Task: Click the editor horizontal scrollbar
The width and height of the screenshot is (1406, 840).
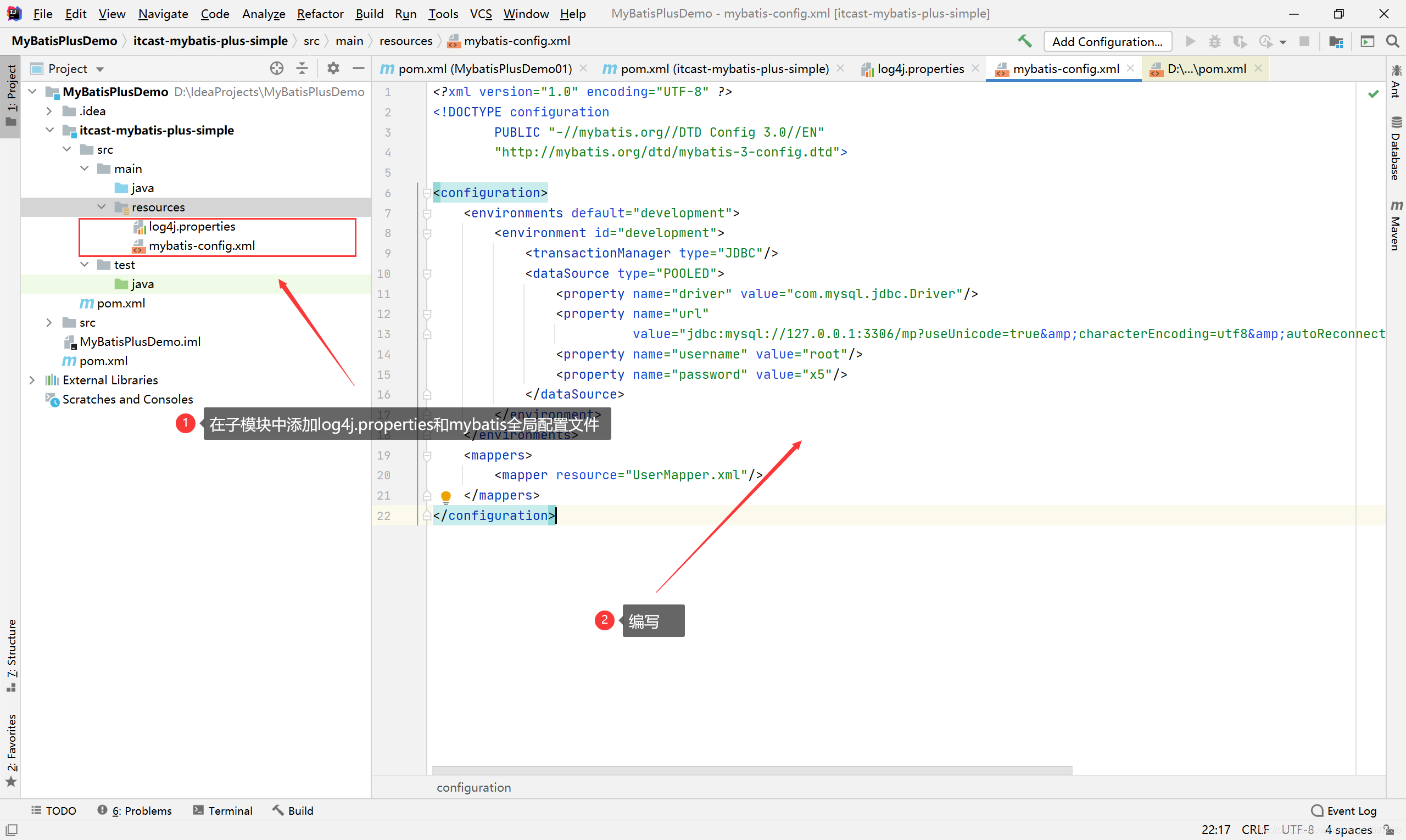Action: point(752,770)
